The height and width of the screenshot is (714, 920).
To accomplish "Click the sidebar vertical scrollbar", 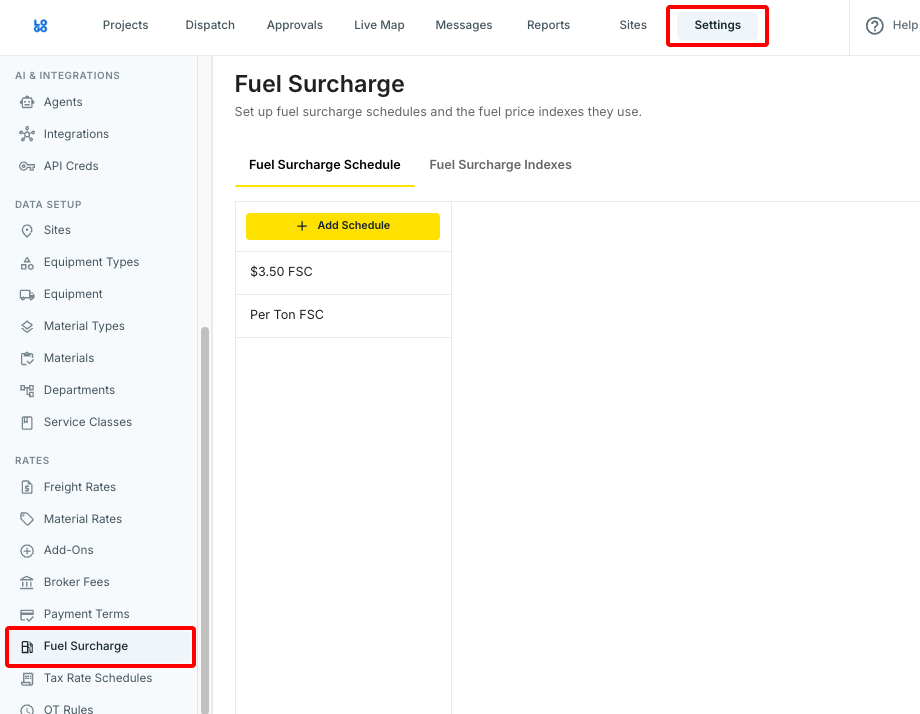I will coord(205,520).
